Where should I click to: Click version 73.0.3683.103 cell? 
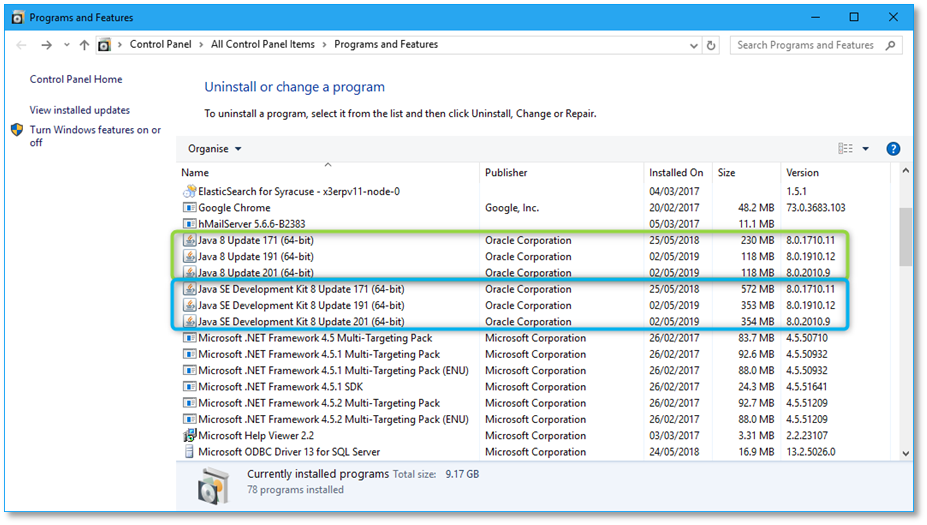[816, 208]
